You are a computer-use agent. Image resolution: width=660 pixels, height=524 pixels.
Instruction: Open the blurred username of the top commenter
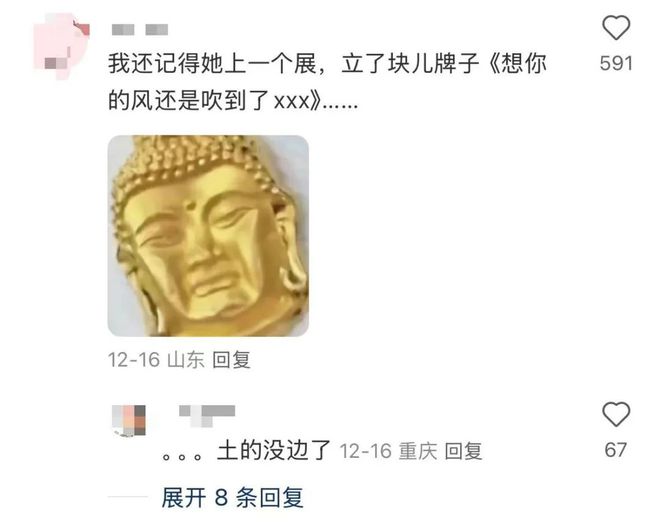click(x=140, y=29)
